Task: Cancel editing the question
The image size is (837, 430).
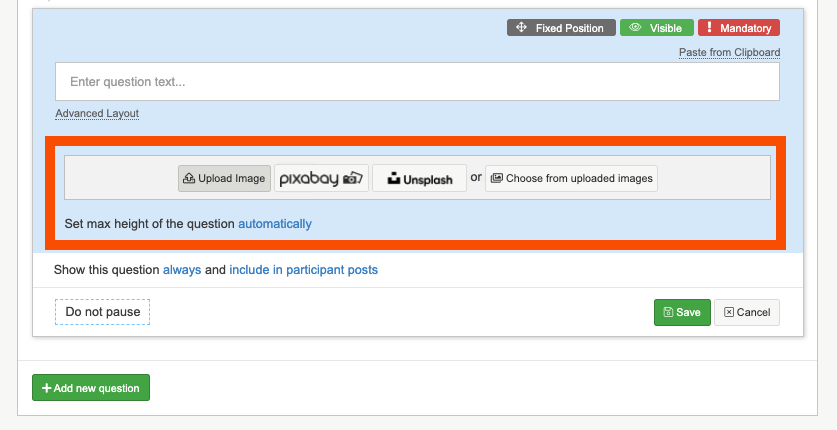Action: tap(746, 312)
